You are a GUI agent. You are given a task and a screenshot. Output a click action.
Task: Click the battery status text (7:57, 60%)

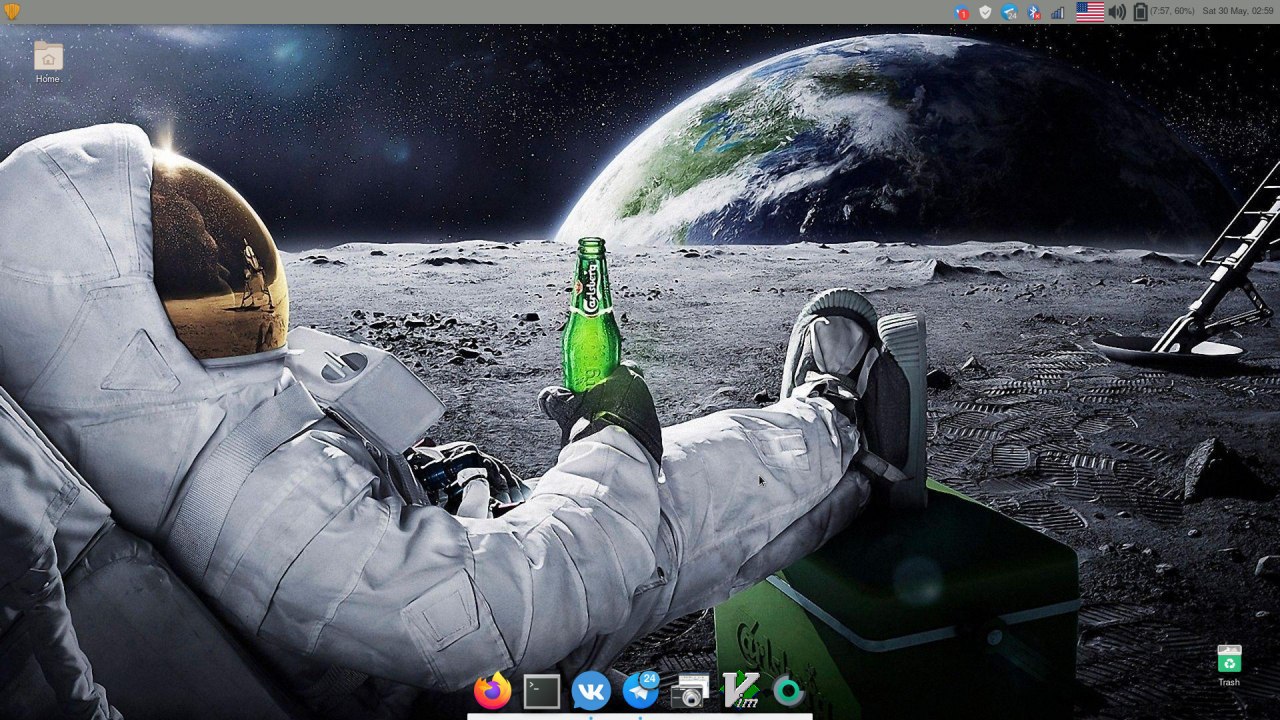(x=1172, y=11)
